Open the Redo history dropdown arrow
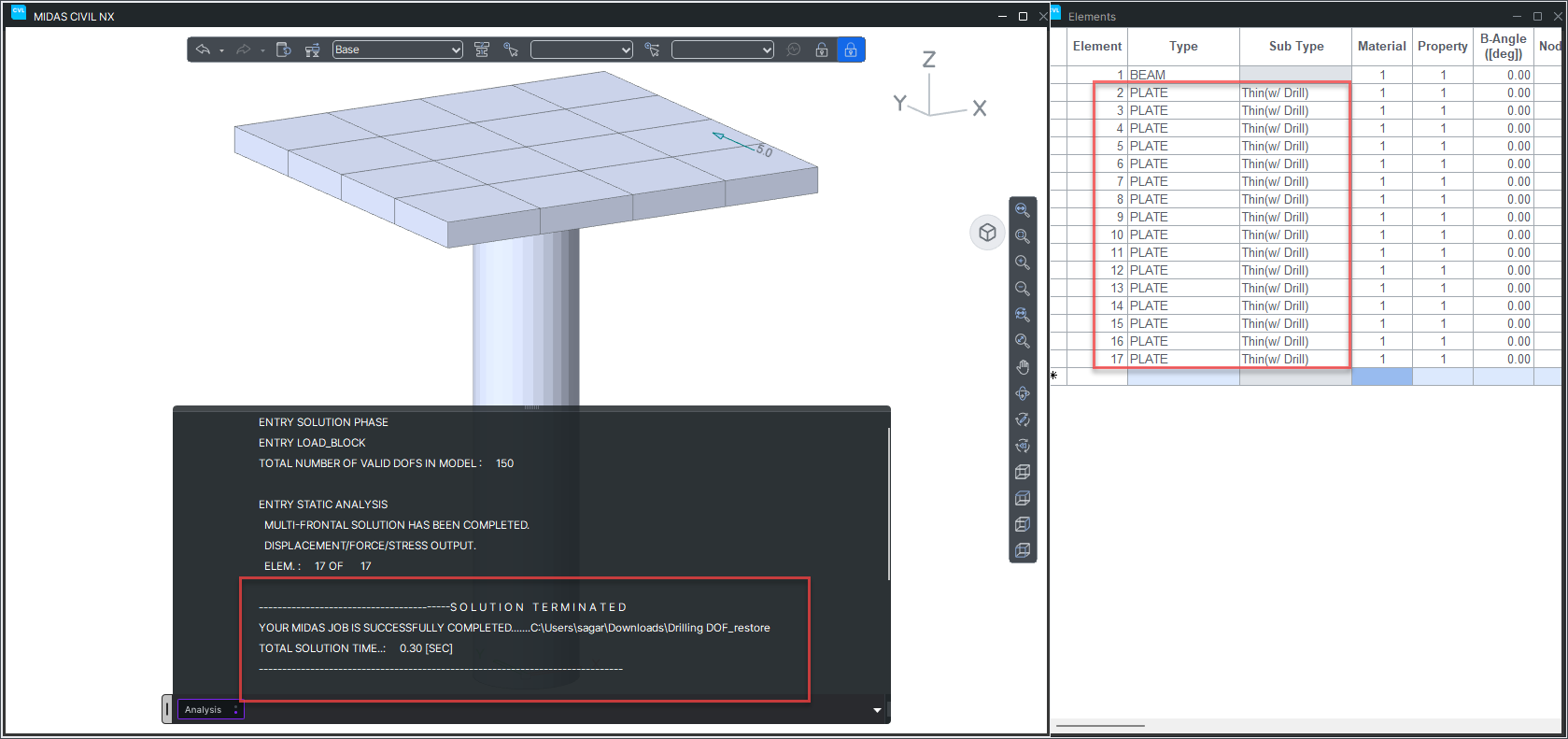The width and height of the screenshot is (1568, 739). click(x=262, y=50)
